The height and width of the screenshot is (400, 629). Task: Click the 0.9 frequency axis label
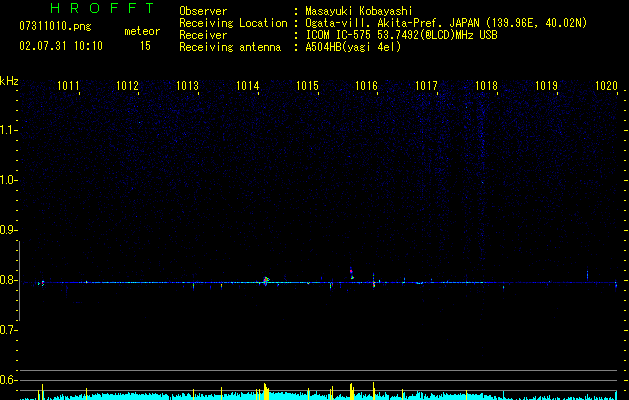click(8, 230)
